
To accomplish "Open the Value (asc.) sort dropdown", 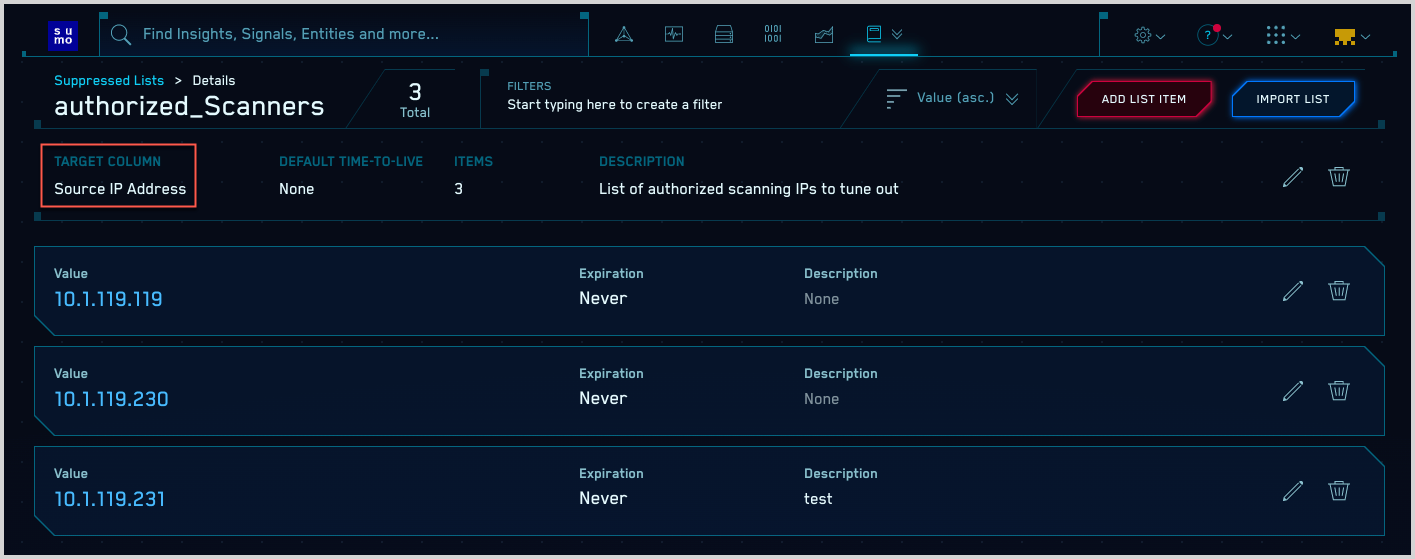I will [952, 98].
